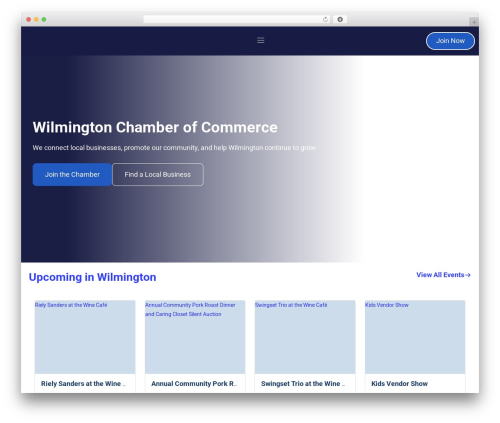The height and width of the screenshot is (423, 500).
Task: Click the browser address bar
Action: coord(237,19)
